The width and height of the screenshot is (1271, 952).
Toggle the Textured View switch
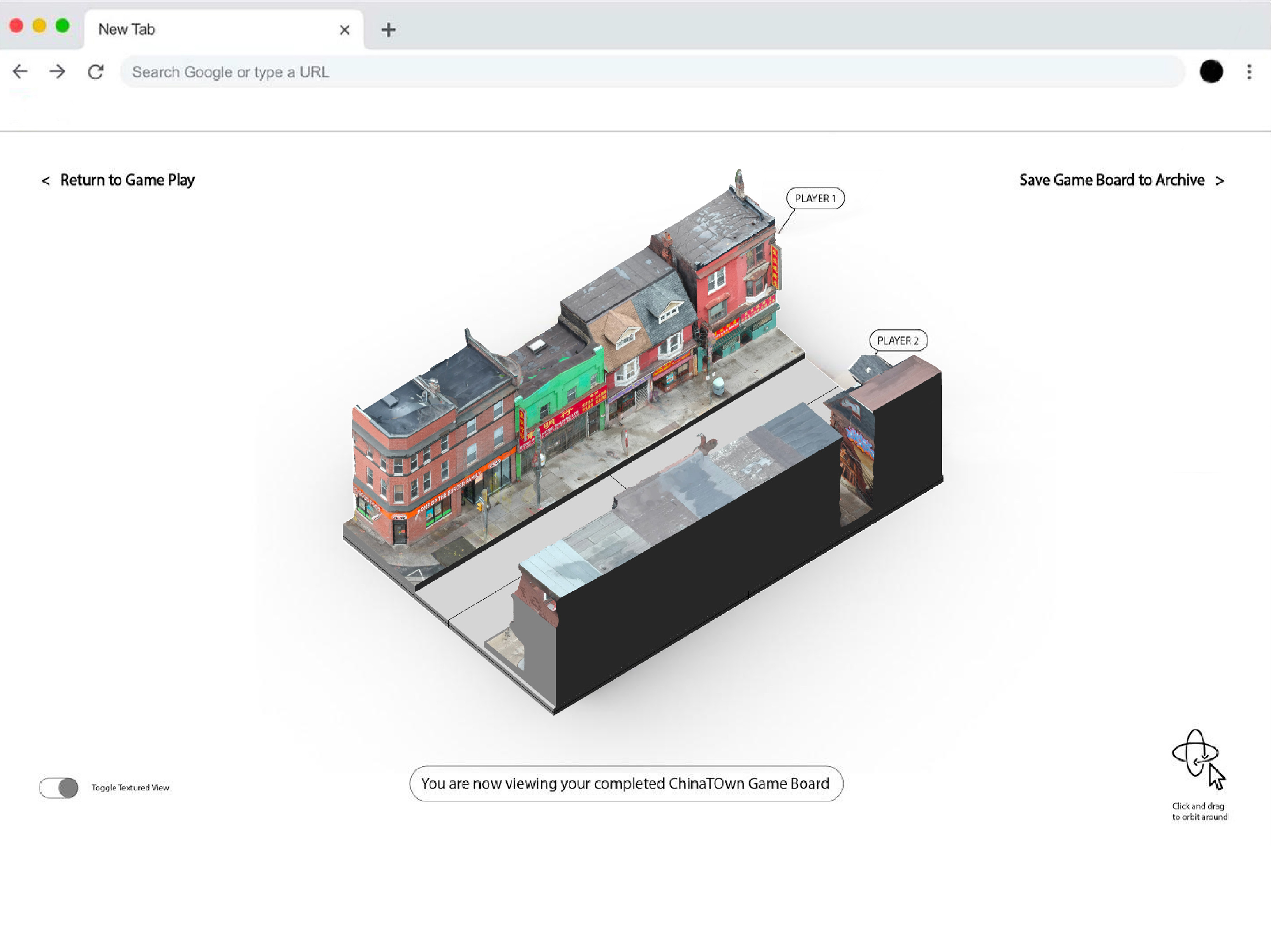tap(59, 788)
